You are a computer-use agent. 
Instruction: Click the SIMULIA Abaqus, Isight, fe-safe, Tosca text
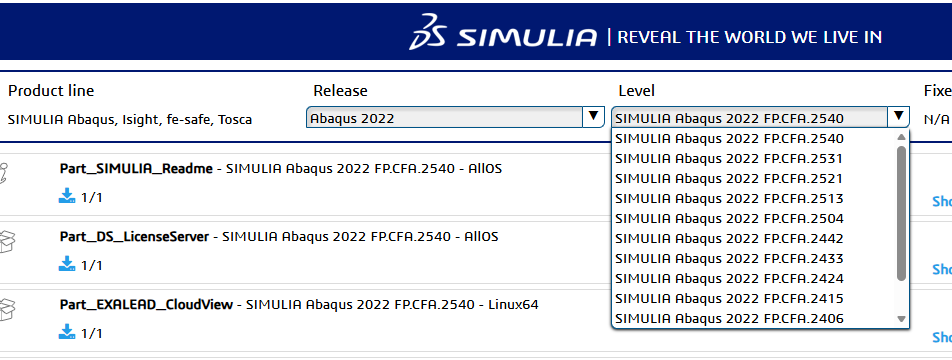pos(130,120)
